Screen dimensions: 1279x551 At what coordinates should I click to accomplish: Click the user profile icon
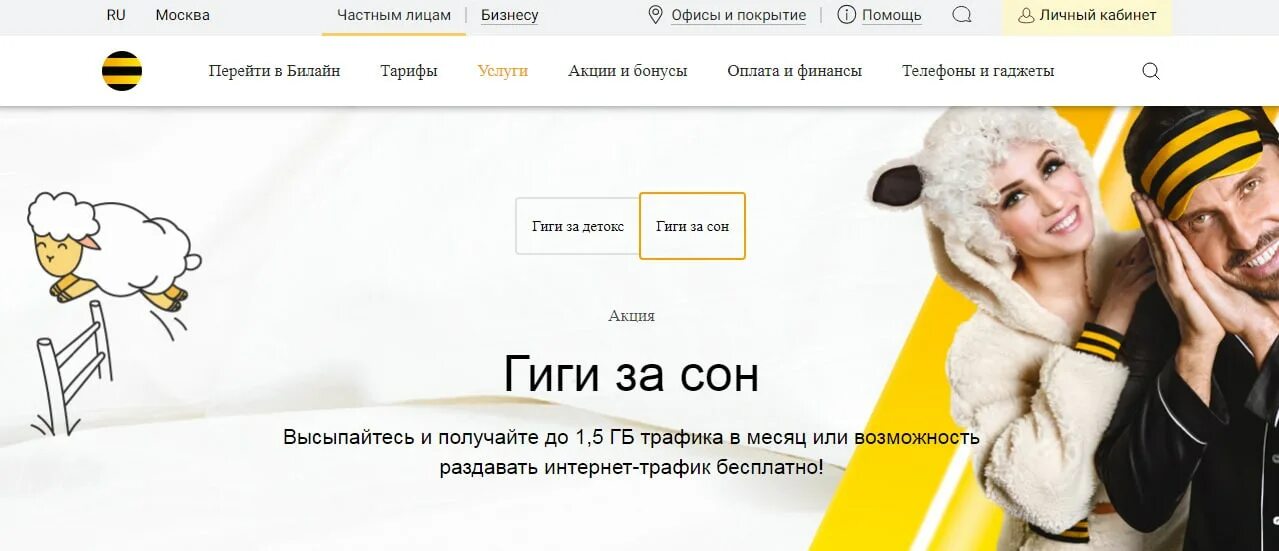click(1026, 15)
